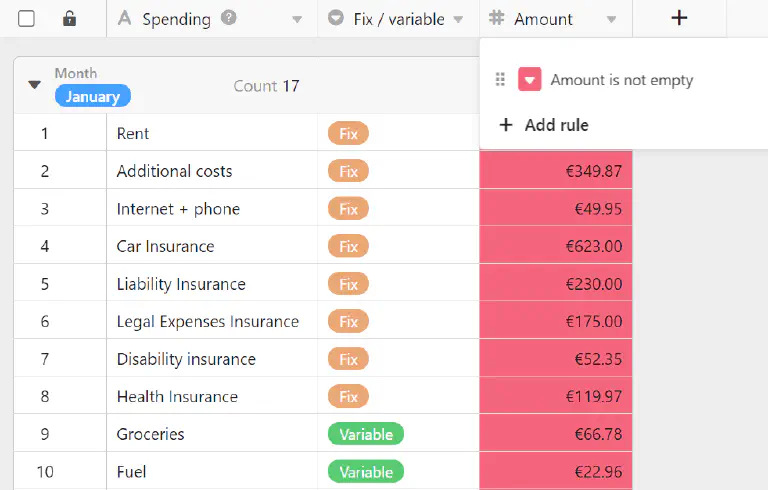Select the Rent spending cell

211,133
